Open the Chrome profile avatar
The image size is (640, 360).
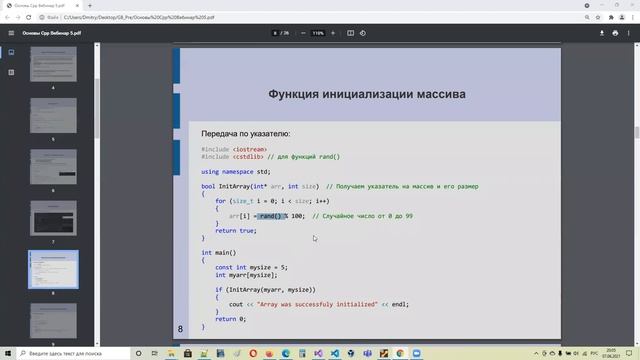622,18
